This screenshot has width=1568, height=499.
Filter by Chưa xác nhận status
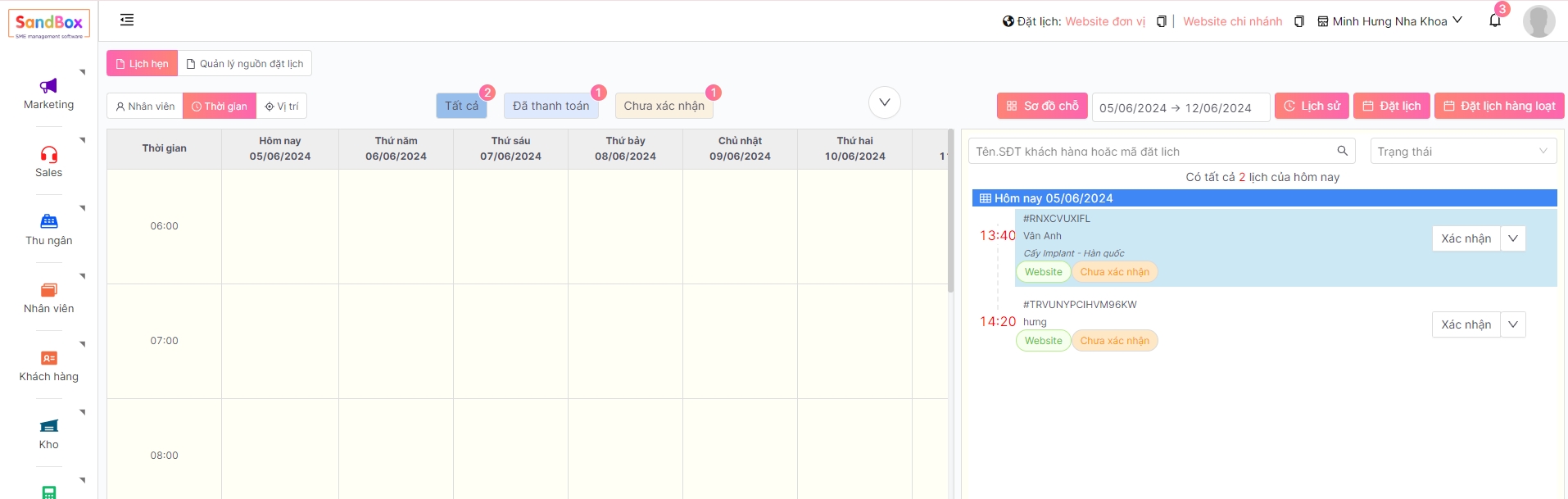tap(664, 106)
